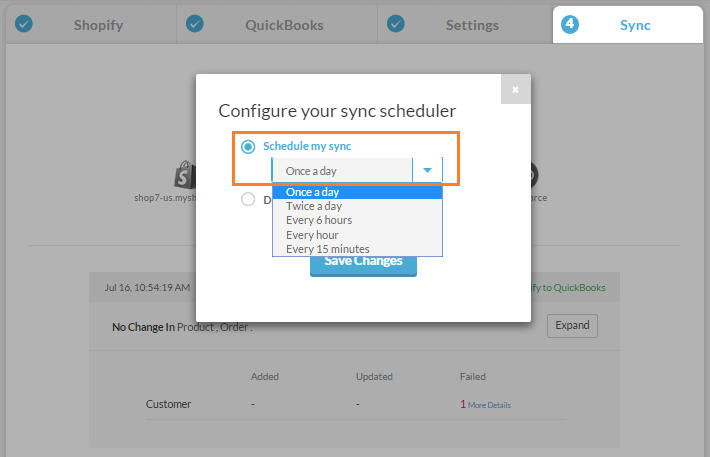Image resolution: width=710 pixels, height=457 pixels.
Task: Click the Failed column header
Action: coord(473,377)
